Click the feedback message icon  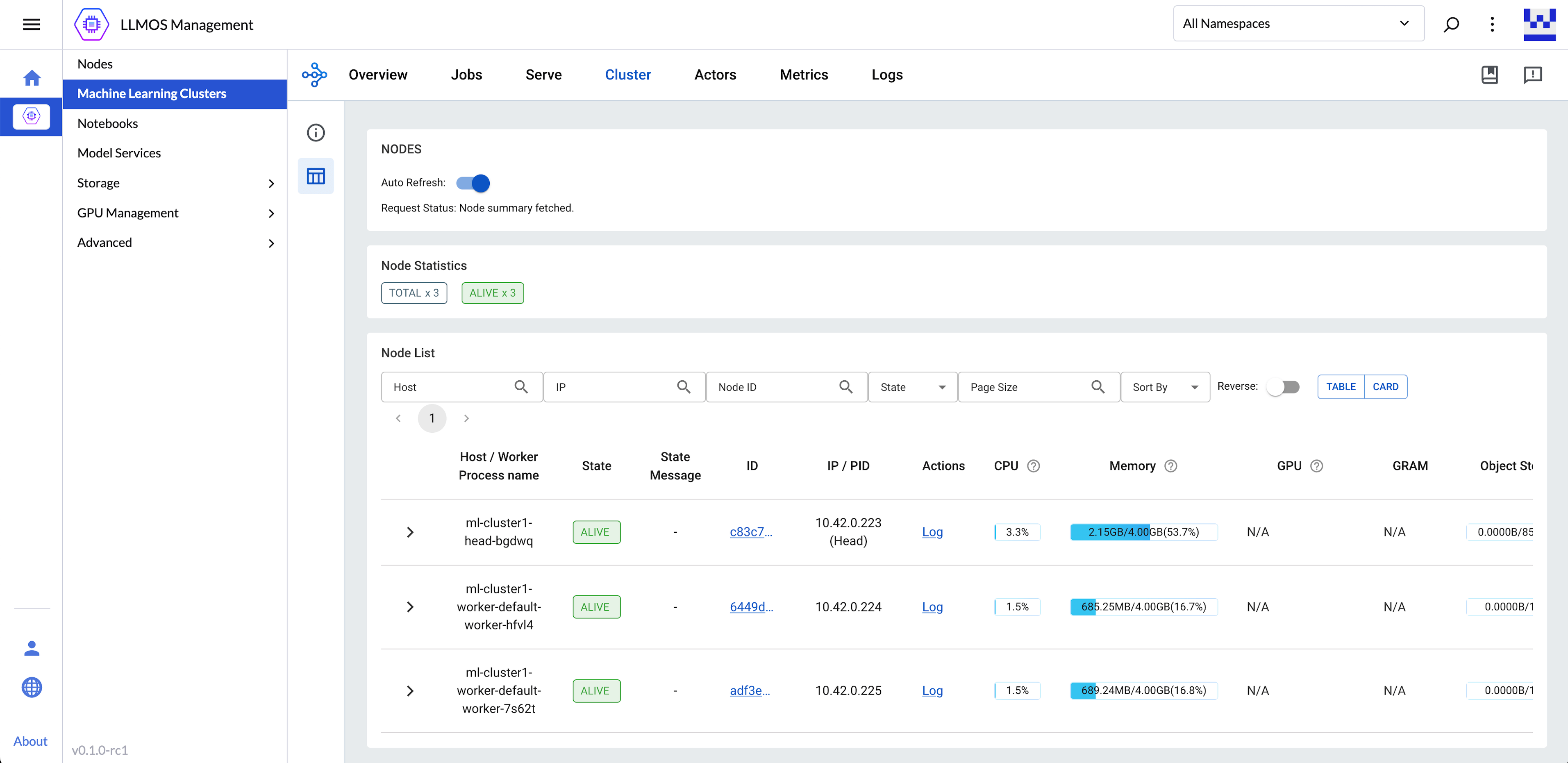1532,75
